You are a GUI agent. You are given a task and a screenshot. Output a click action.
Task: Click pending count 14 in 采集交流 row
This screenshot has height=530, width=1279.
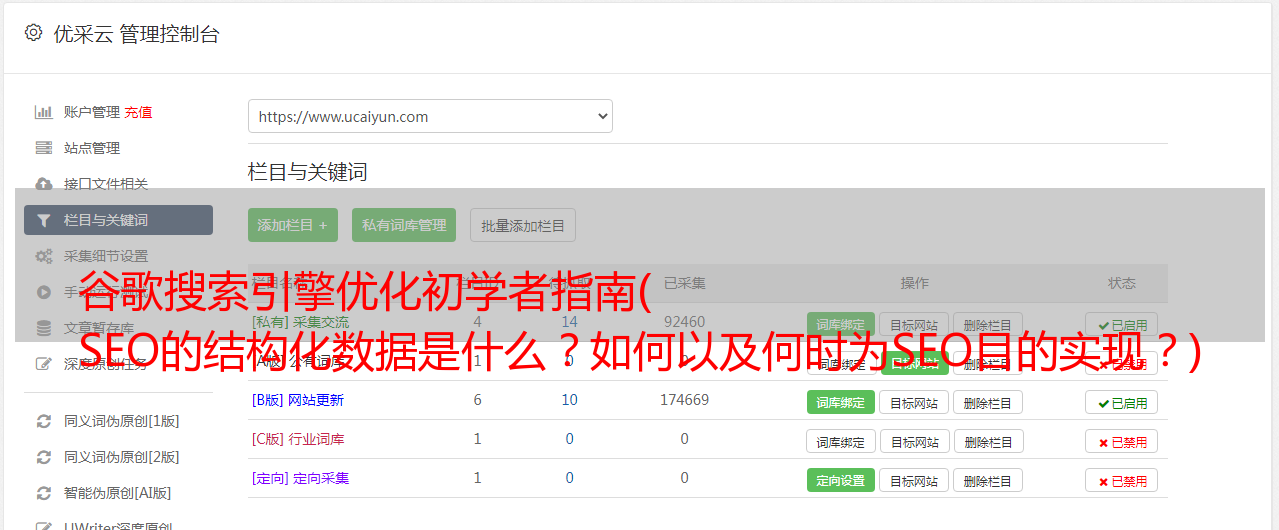(x=570, y=322)
